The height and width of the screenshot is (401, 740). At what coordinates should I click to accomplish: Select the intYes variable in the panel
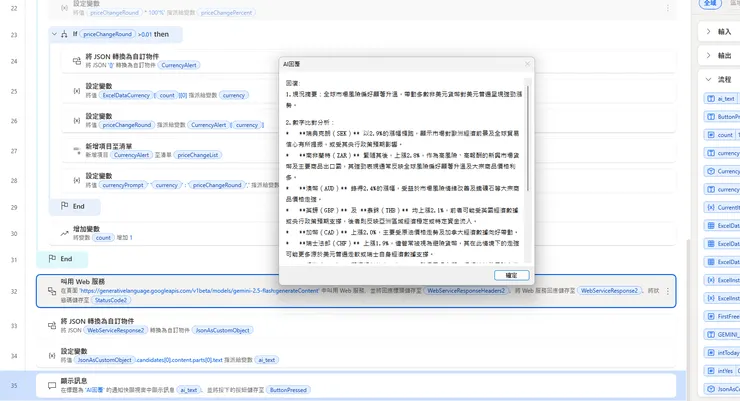coord(722,371)
